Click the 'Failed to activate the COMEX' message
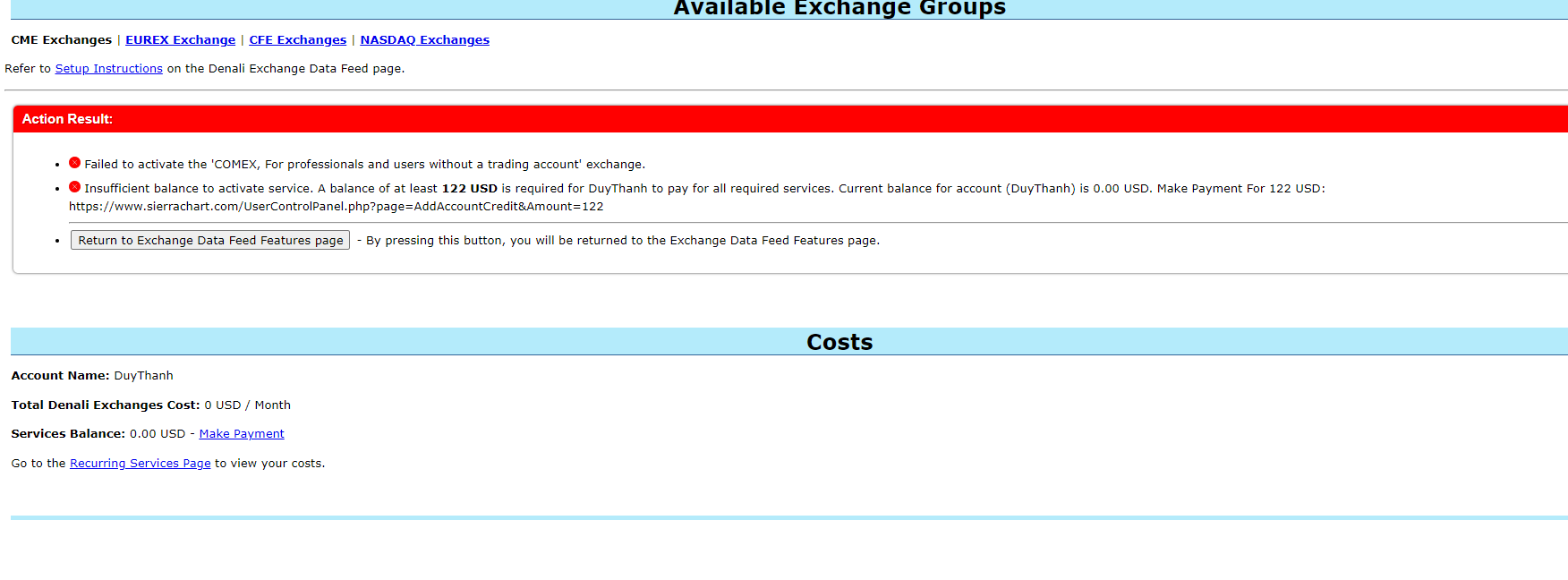Image resolution: width=1568 pixels, height=580 pixels. click(x=365, y=165)
